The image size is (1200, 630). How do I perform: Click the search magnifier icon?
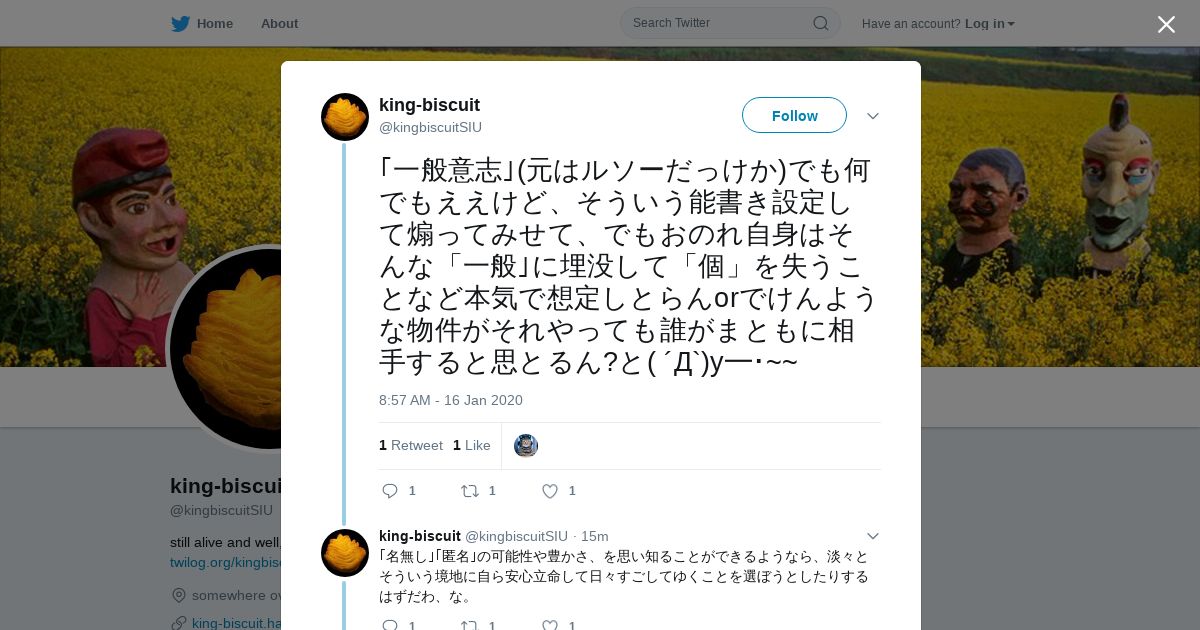(x=820, y=23)
